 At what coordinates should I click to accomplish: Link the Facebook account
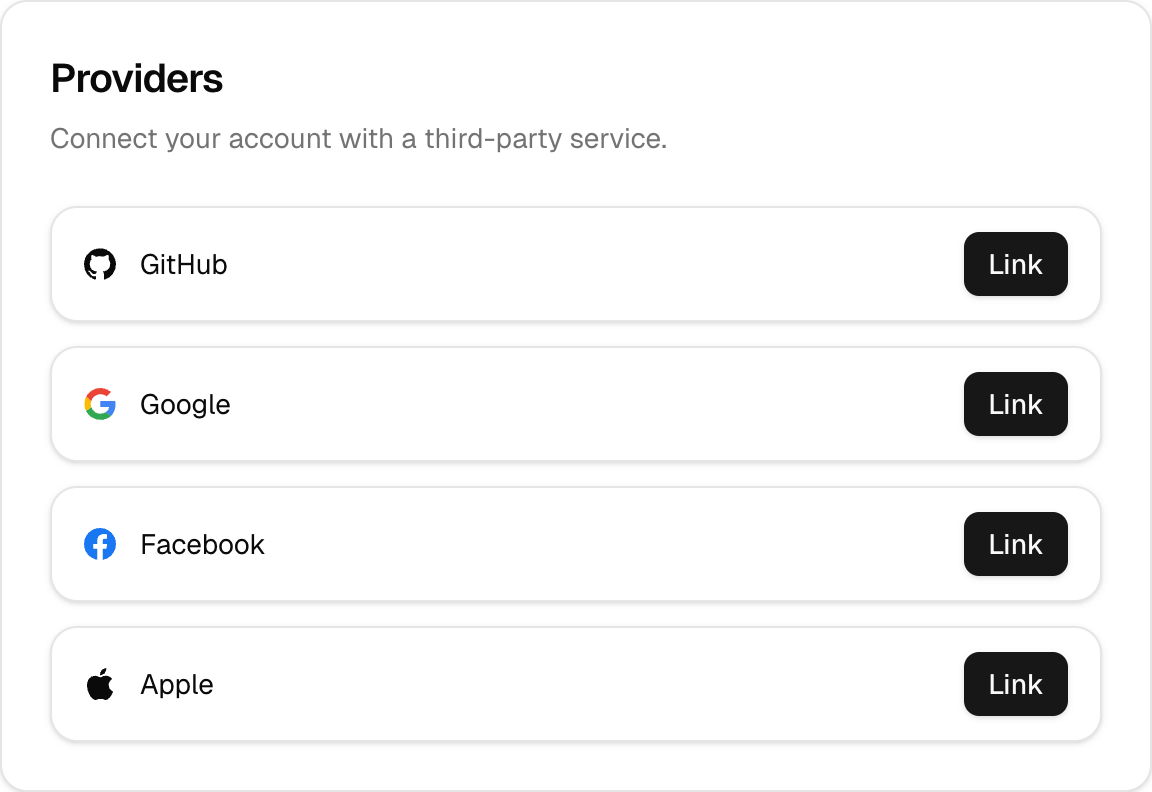click(1015, 544)
